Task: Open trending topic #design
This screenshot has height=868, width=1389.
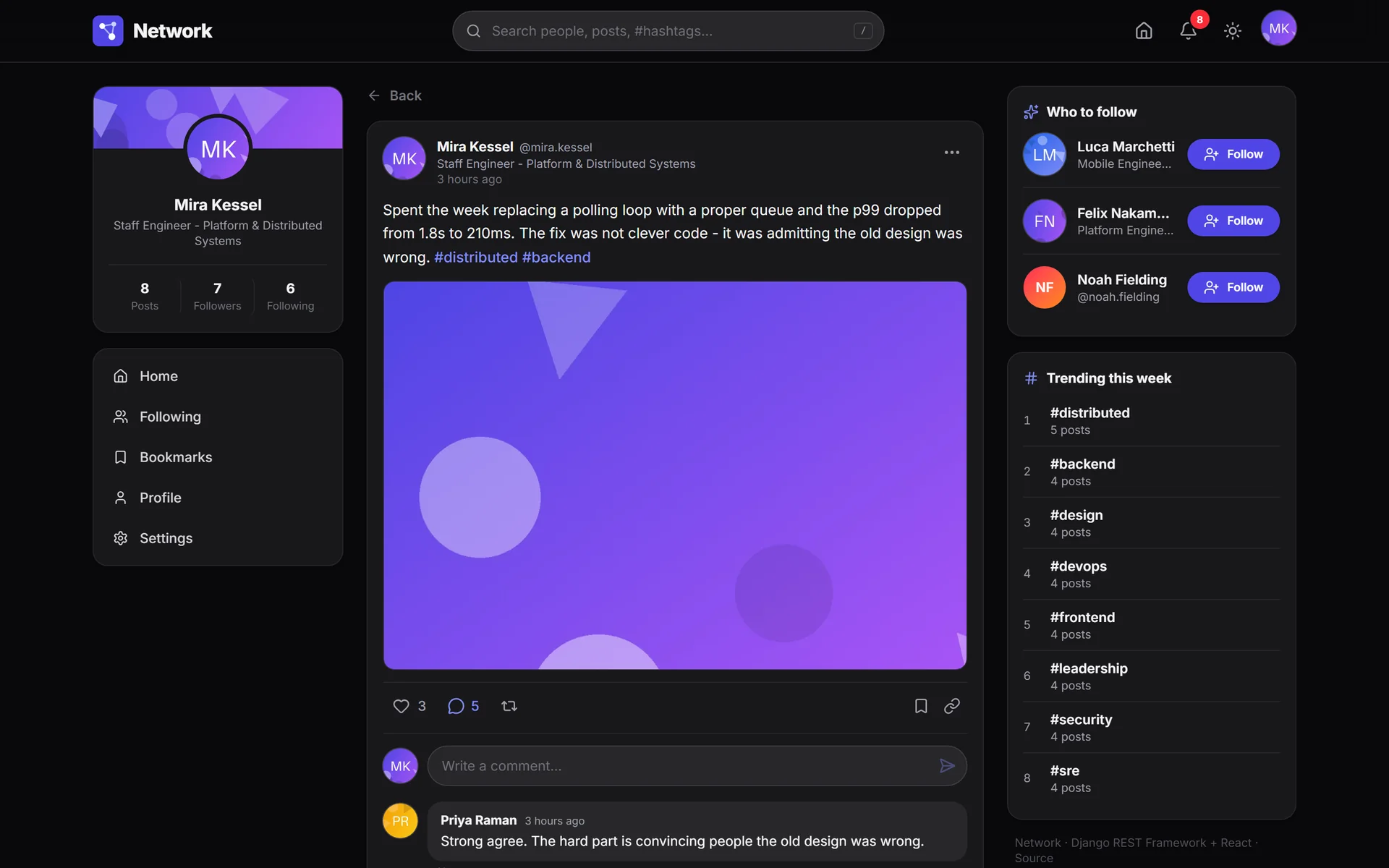Action: 1151,523
